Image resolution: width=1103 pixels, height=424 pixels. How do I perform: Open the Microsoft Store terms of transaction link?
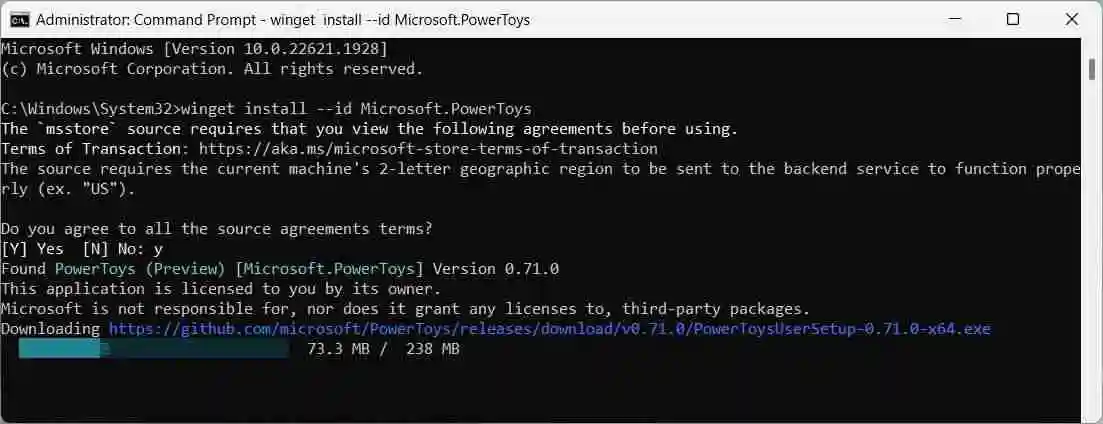tap(428, 149)
